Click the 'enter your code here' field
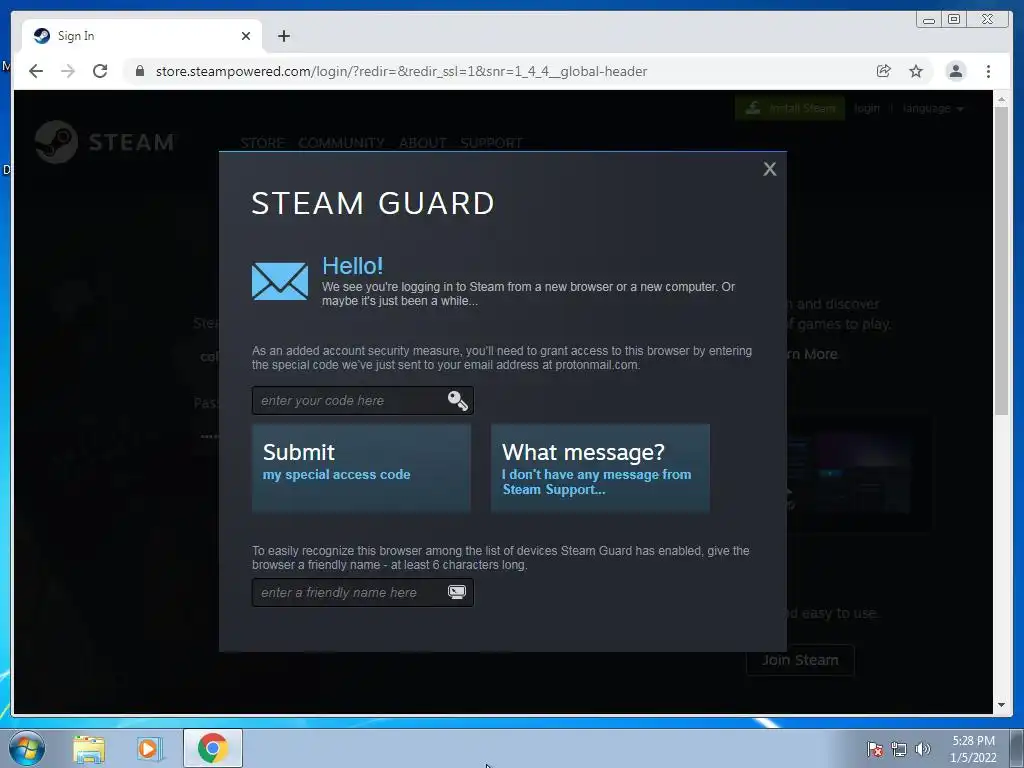1024x768 pixels. pos(362,400)
